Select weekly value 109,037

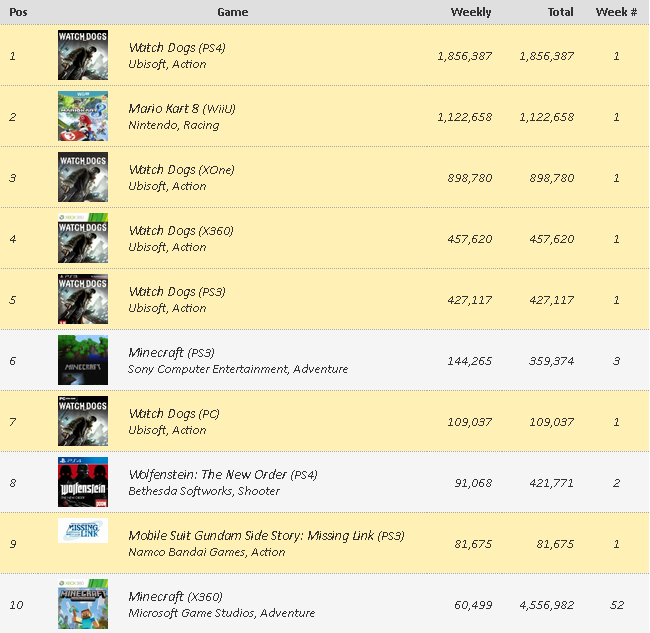click(x=470, y=422)
